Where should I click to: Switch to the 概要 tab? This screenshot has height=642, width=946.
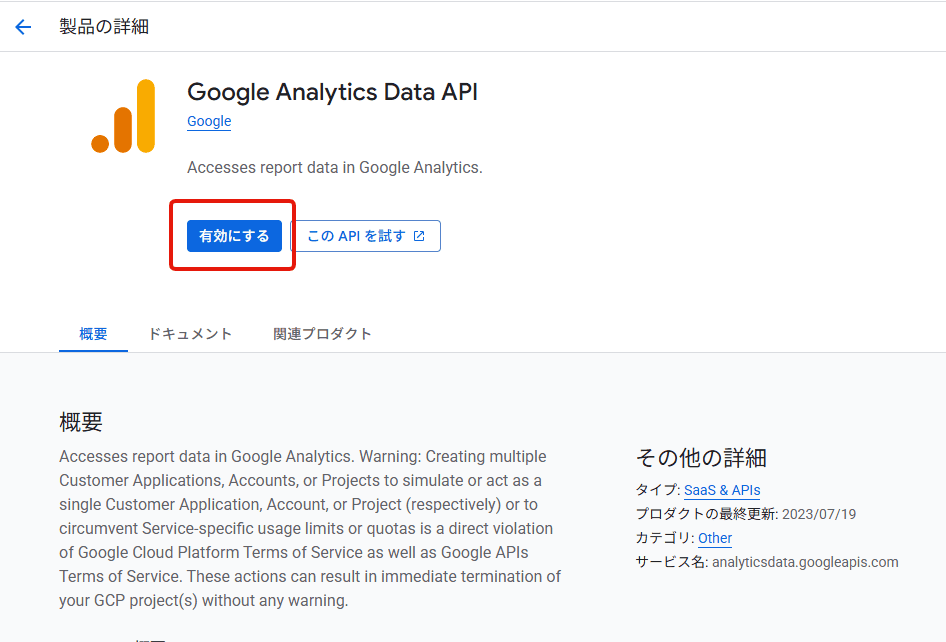93,334
